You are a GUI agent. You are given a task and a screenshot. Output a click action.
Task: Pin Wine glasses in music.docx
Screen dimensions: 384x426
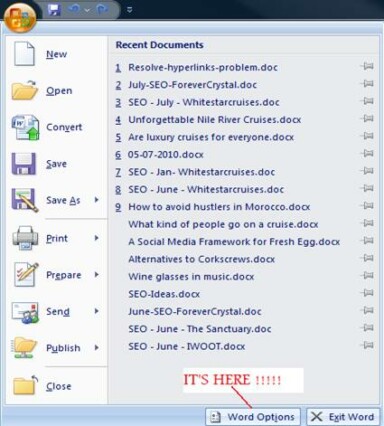[x=367, y=275]
